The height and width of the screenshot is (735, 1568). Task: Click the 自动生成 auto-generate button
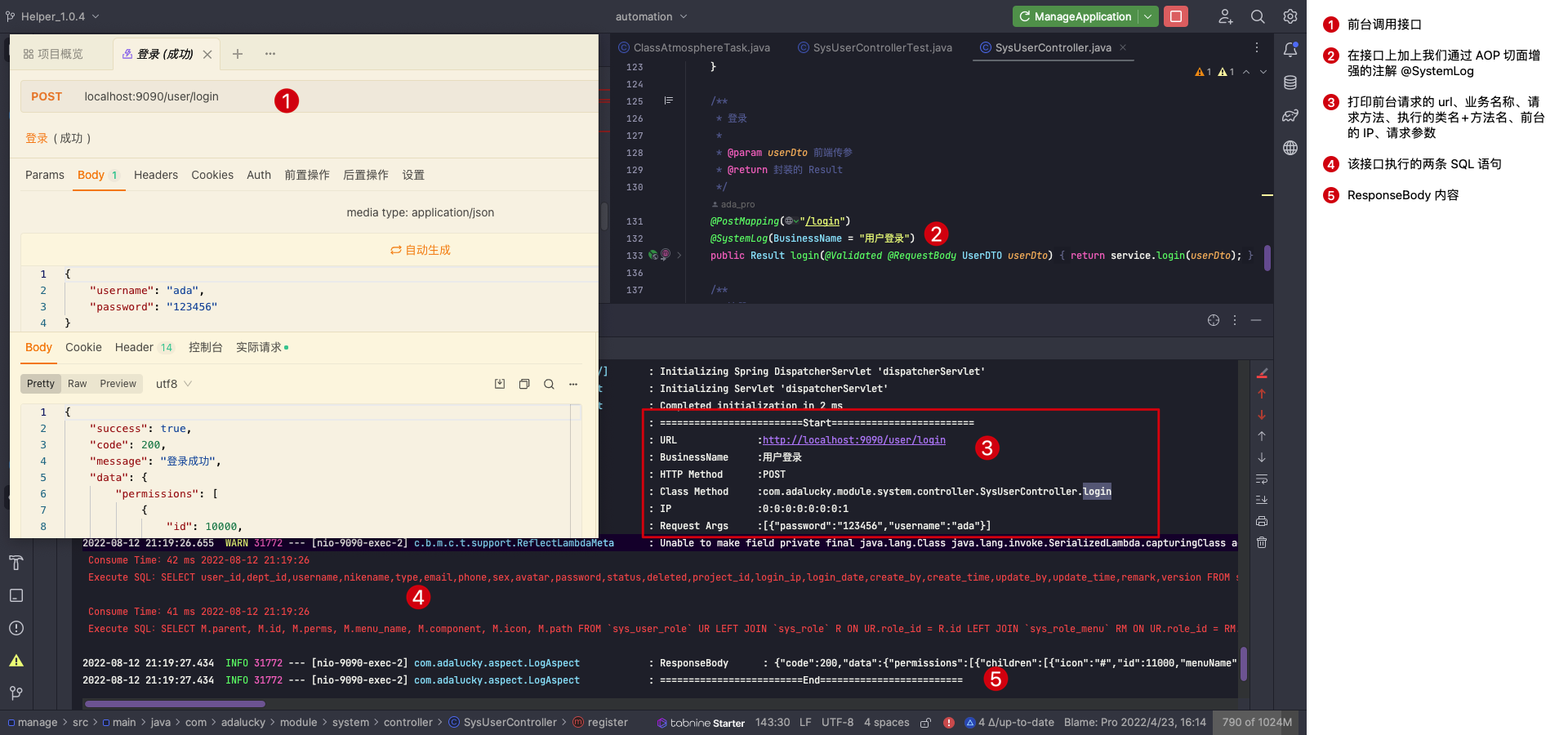coord(421,250)
